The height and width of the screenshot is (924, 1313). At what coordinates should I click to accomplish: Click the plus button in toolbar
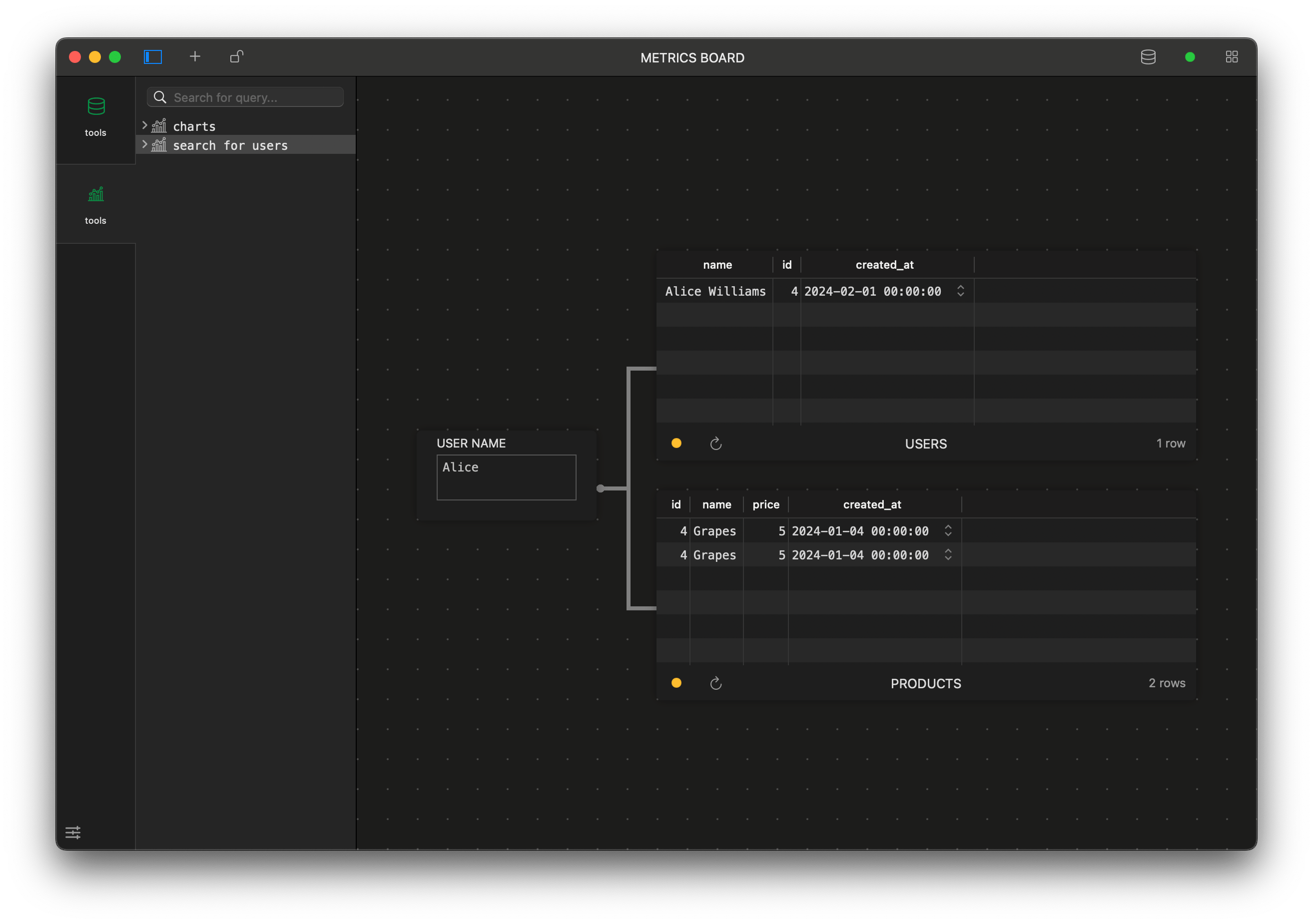pyautogui.click(x=195, y=56)
